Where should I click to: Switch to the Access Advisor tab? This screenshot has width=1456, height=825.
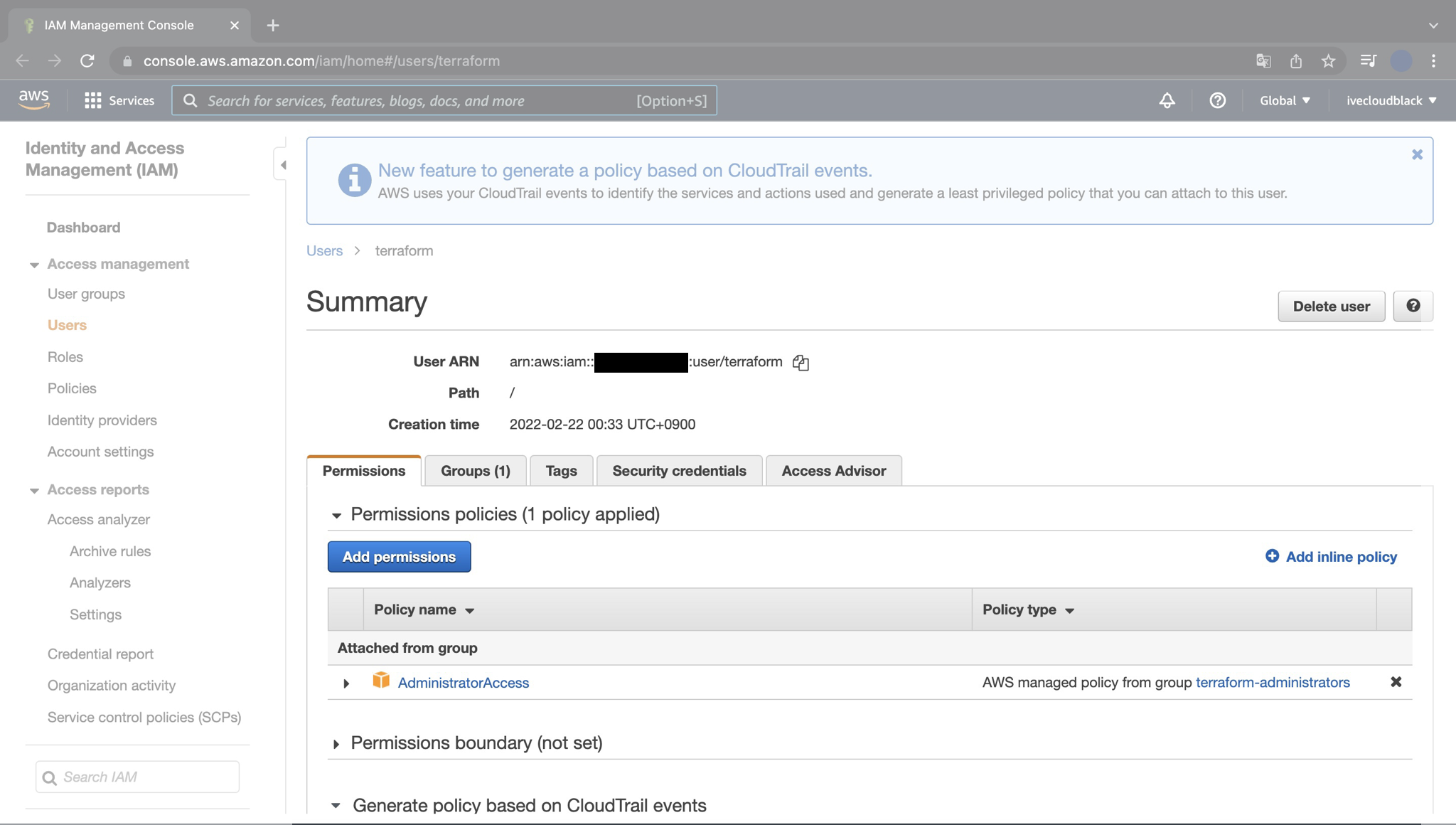(834, 470)
